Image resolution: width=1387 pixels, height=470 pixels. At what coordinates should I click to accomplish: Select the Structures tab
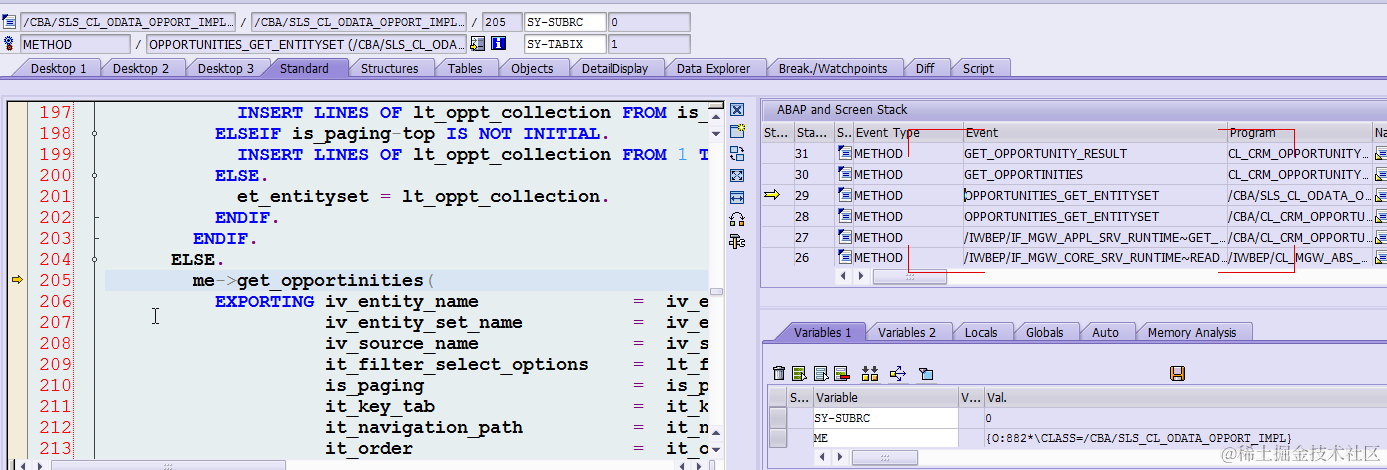(x=389, y=68)
